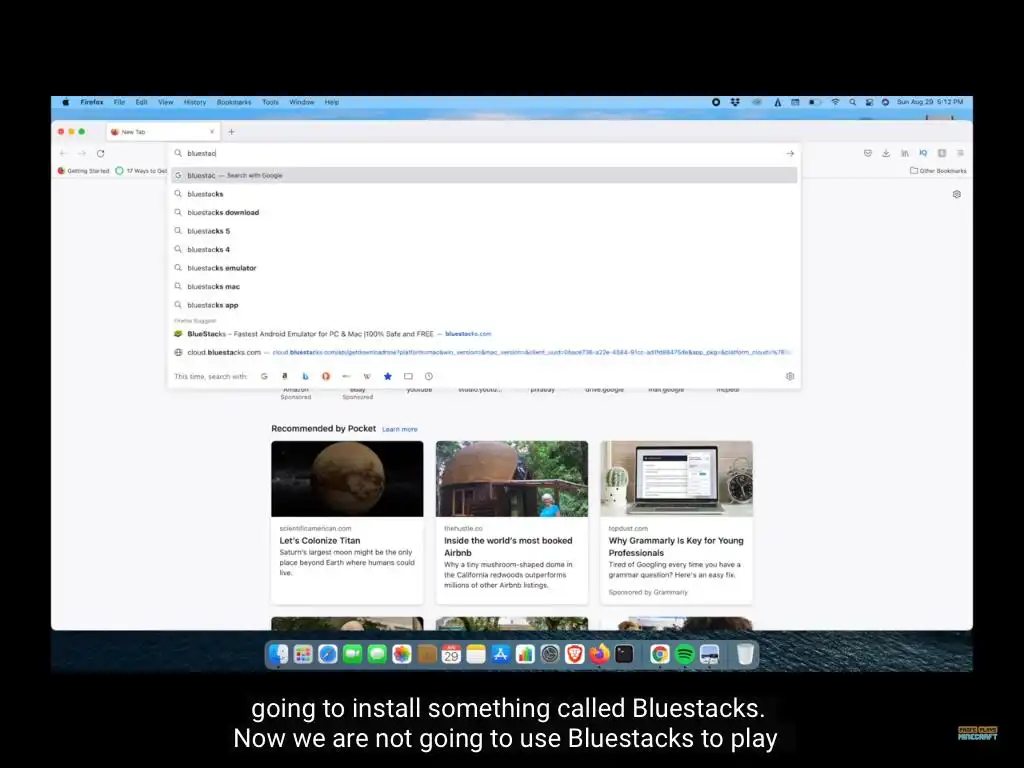The image size is (1024, 768).
Task: Select the New Tab browser tab
Action: [163, 132]
